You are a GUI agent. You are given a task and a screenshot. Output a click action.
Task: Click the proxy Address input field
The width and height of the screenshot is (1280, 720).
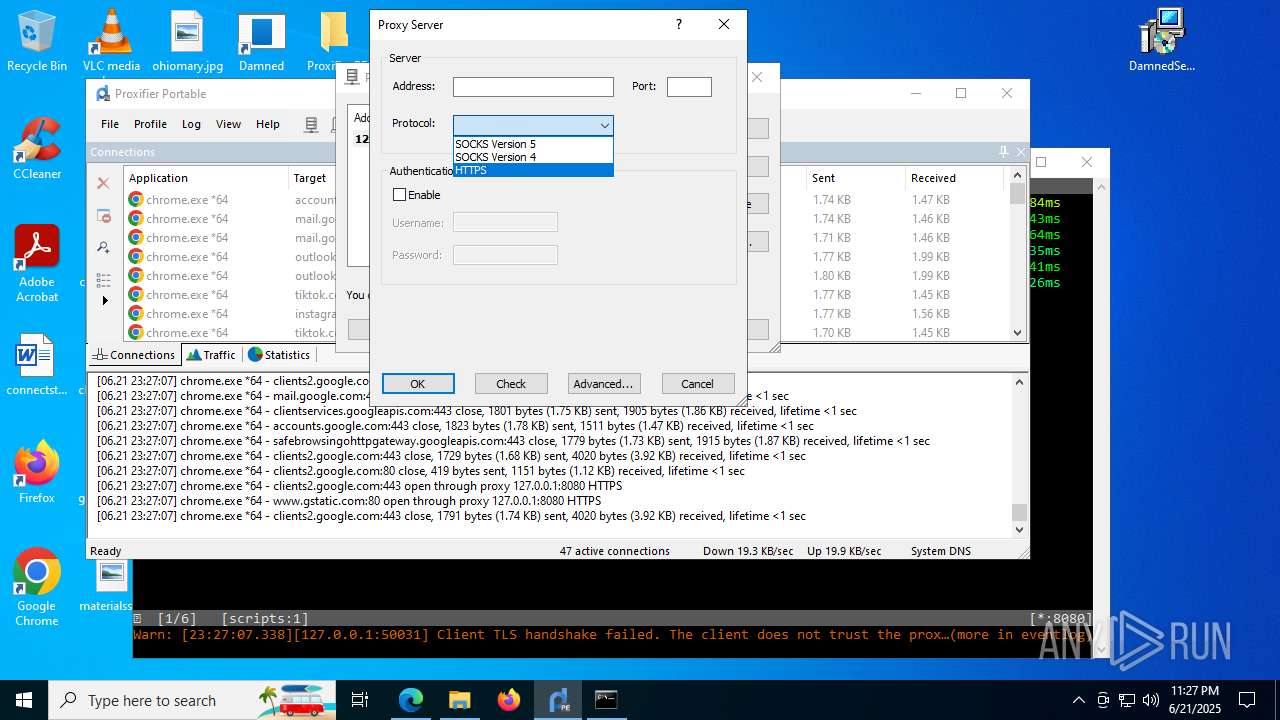(x=533, y=87)
